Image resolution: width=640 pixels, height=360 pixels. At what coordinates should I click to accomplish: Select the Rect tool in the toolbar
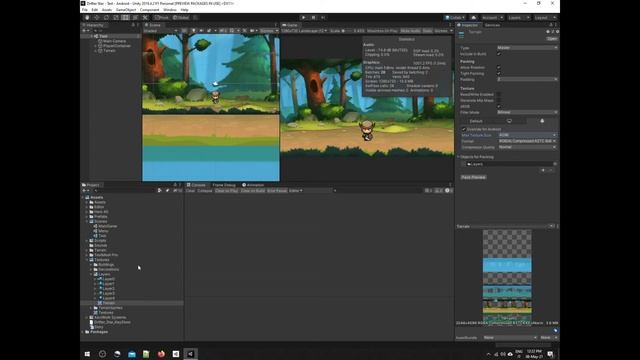(x=125, y=18)
